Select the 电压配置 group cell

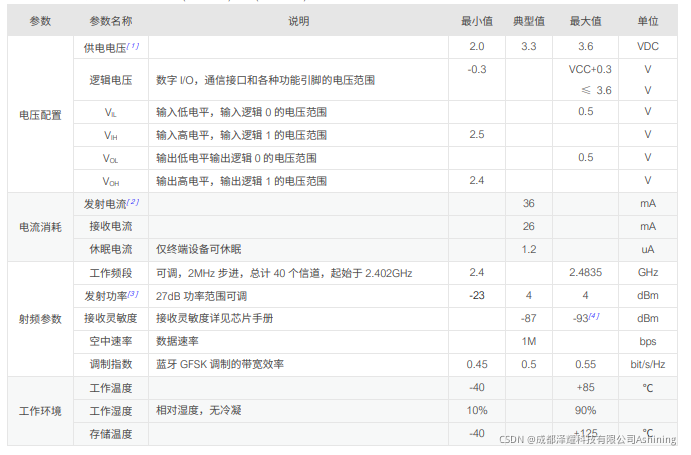(x=40, y=115)
